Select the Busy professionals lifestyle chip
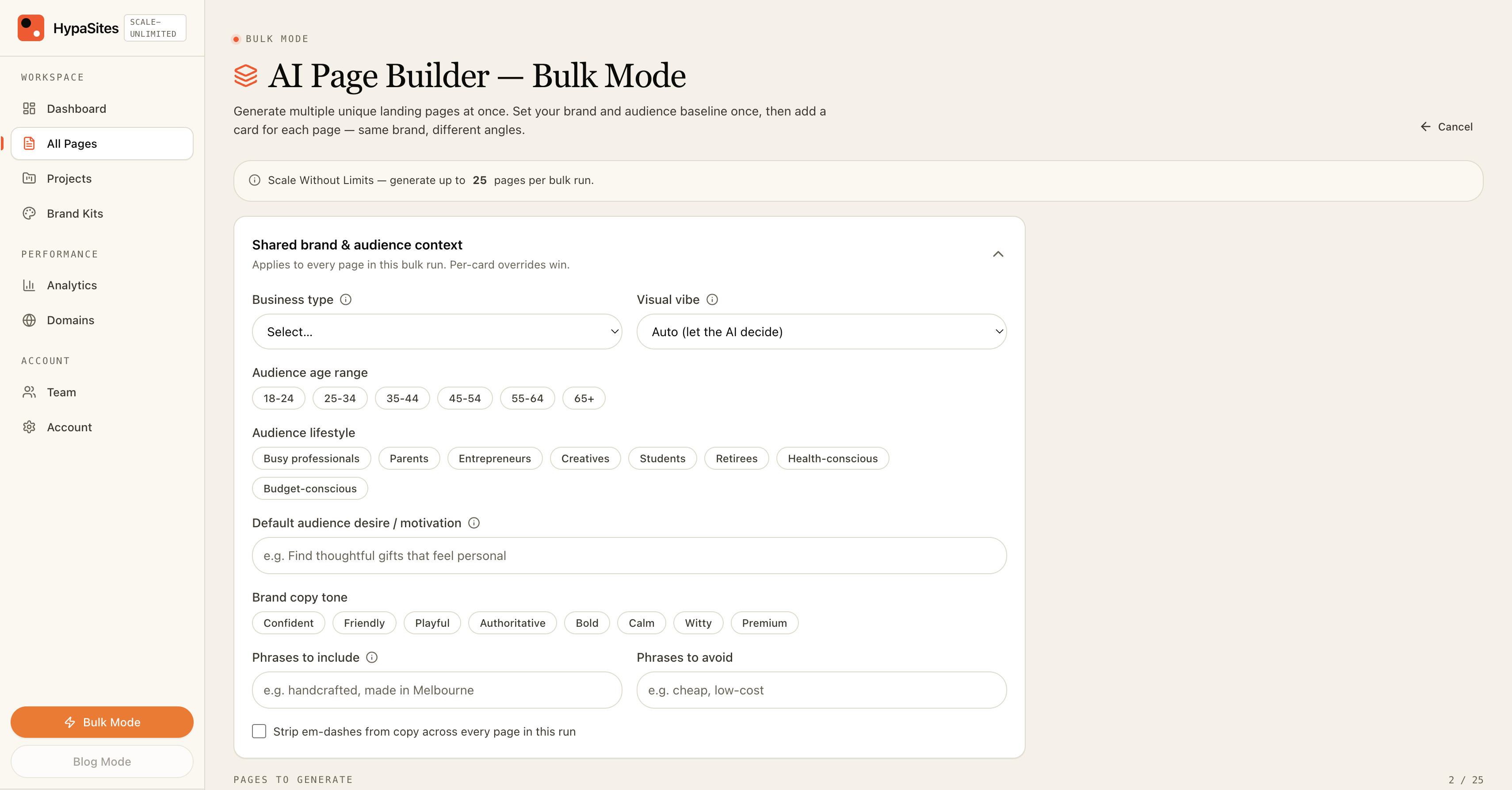Viewport: 1512px width, 790px height. pos(311,458)
